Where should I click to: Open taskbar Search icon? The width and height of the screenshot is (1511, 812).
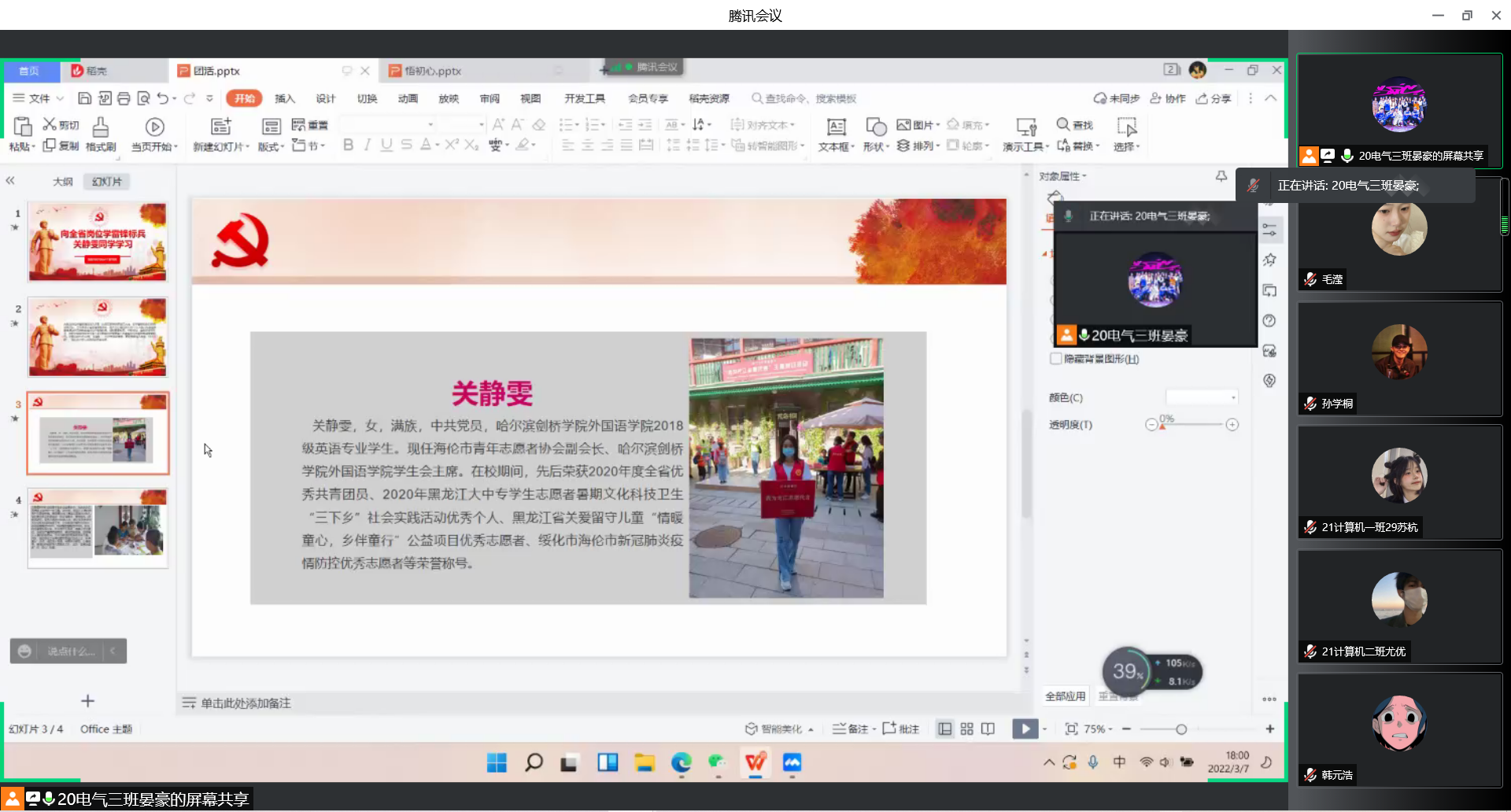[x=534, y=762]
